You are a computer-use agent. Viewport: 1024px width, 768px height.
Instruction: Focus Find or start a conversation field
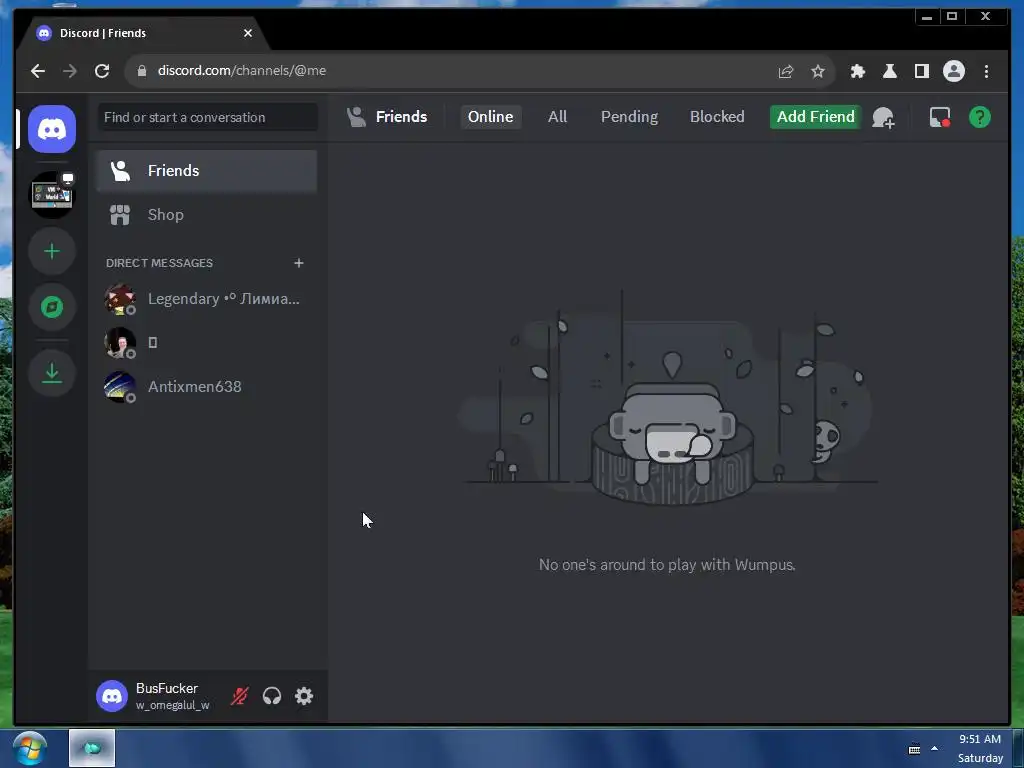208,118
